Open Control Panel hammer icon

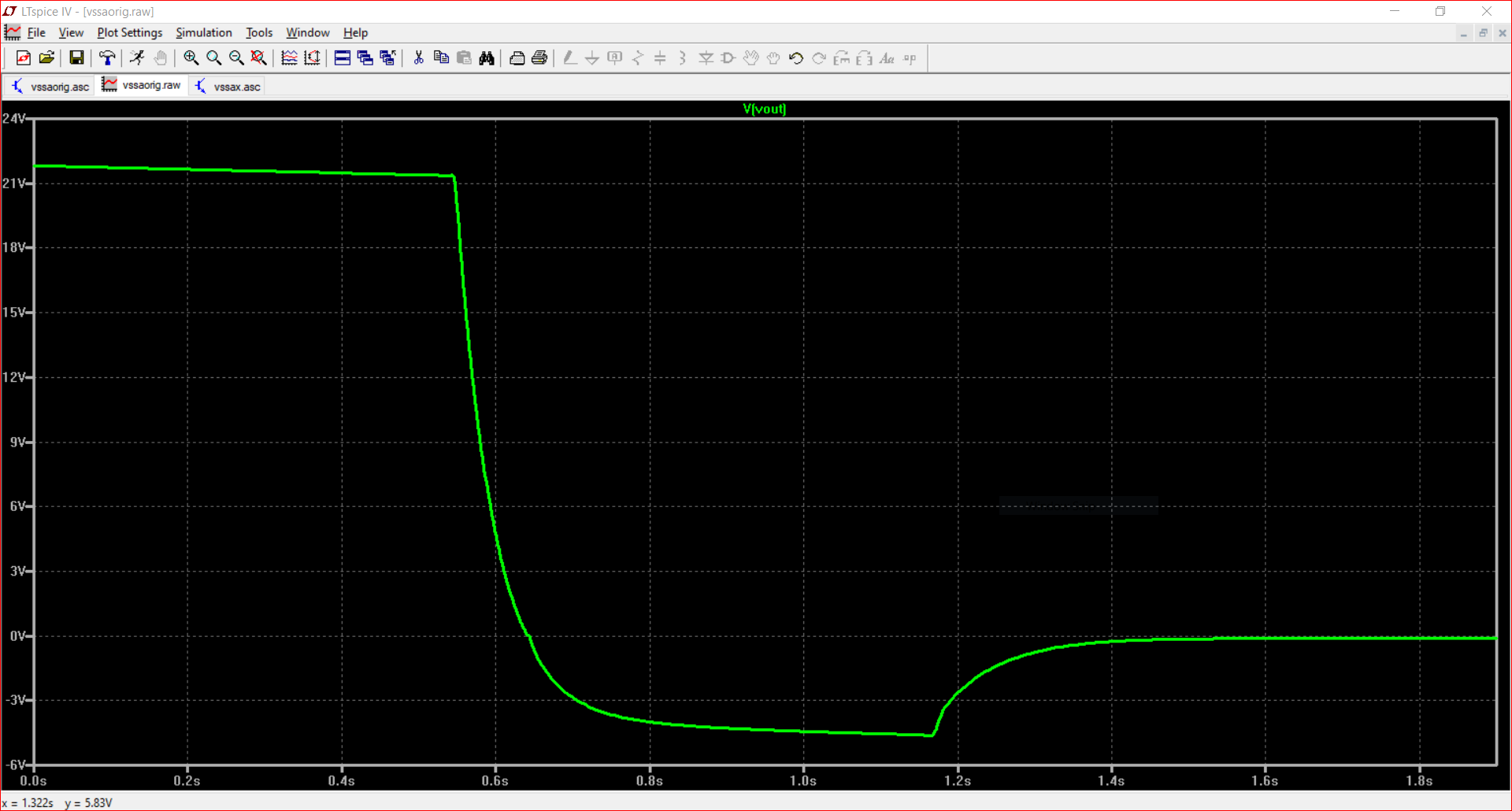pyautogui.click(x=107, y=58)
